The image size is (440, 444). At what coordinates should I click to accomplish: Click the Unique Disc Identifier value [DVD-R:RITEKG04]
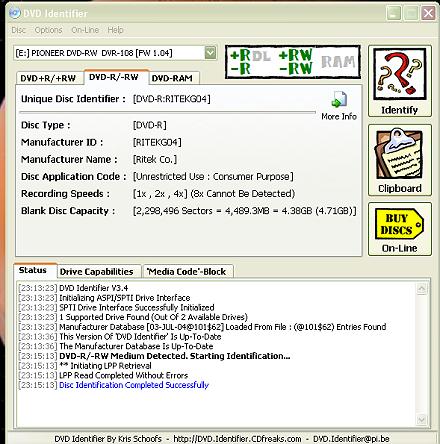(171, 99)
